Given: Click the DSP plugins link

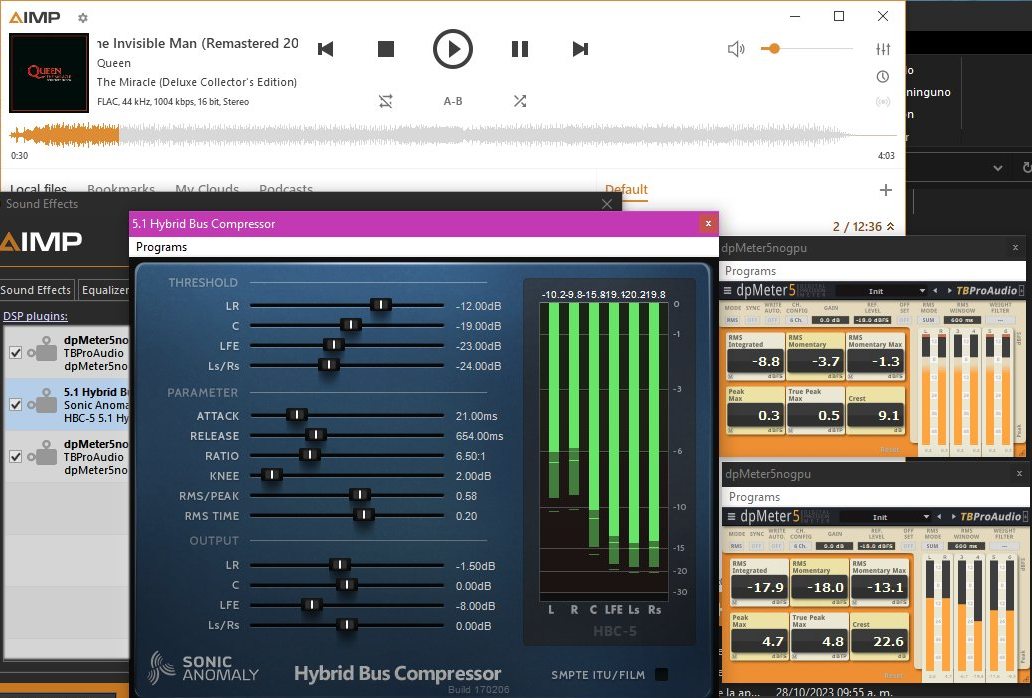Looking at the screenshot, I should (36, 316).
